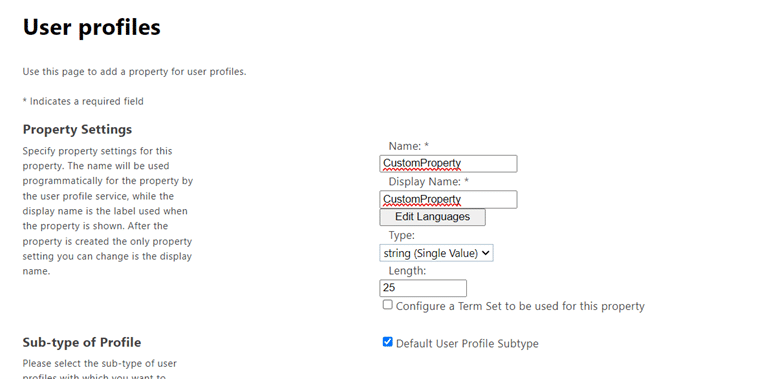Enable Configure a Term Set checkbox
The image size is (765, 379).
point(387,305)
